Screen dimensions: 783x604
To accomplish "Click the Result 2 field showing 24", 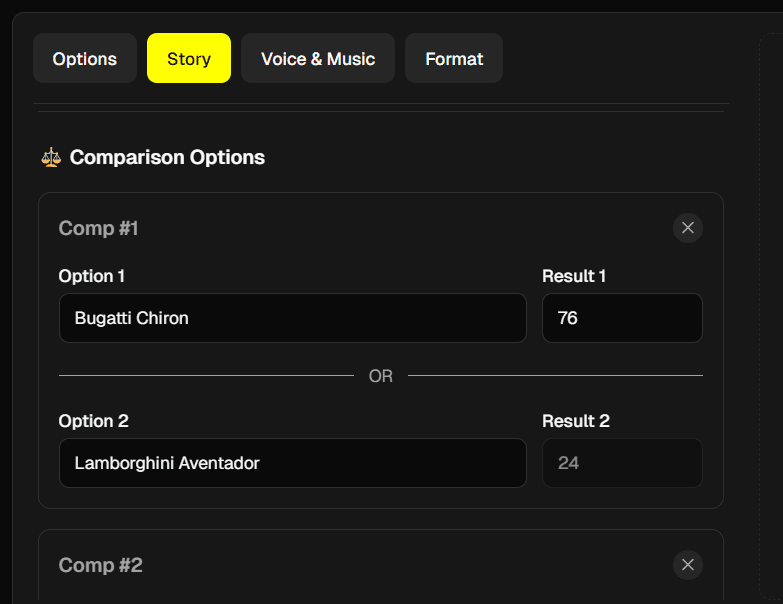I will [622, 463].
